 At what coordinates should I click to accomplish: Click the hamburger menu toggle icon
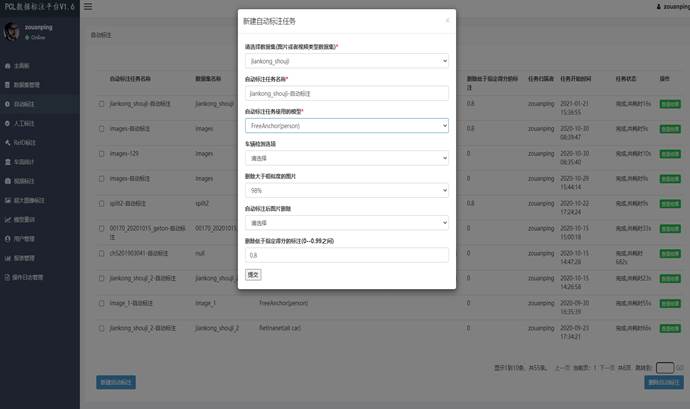88,7
